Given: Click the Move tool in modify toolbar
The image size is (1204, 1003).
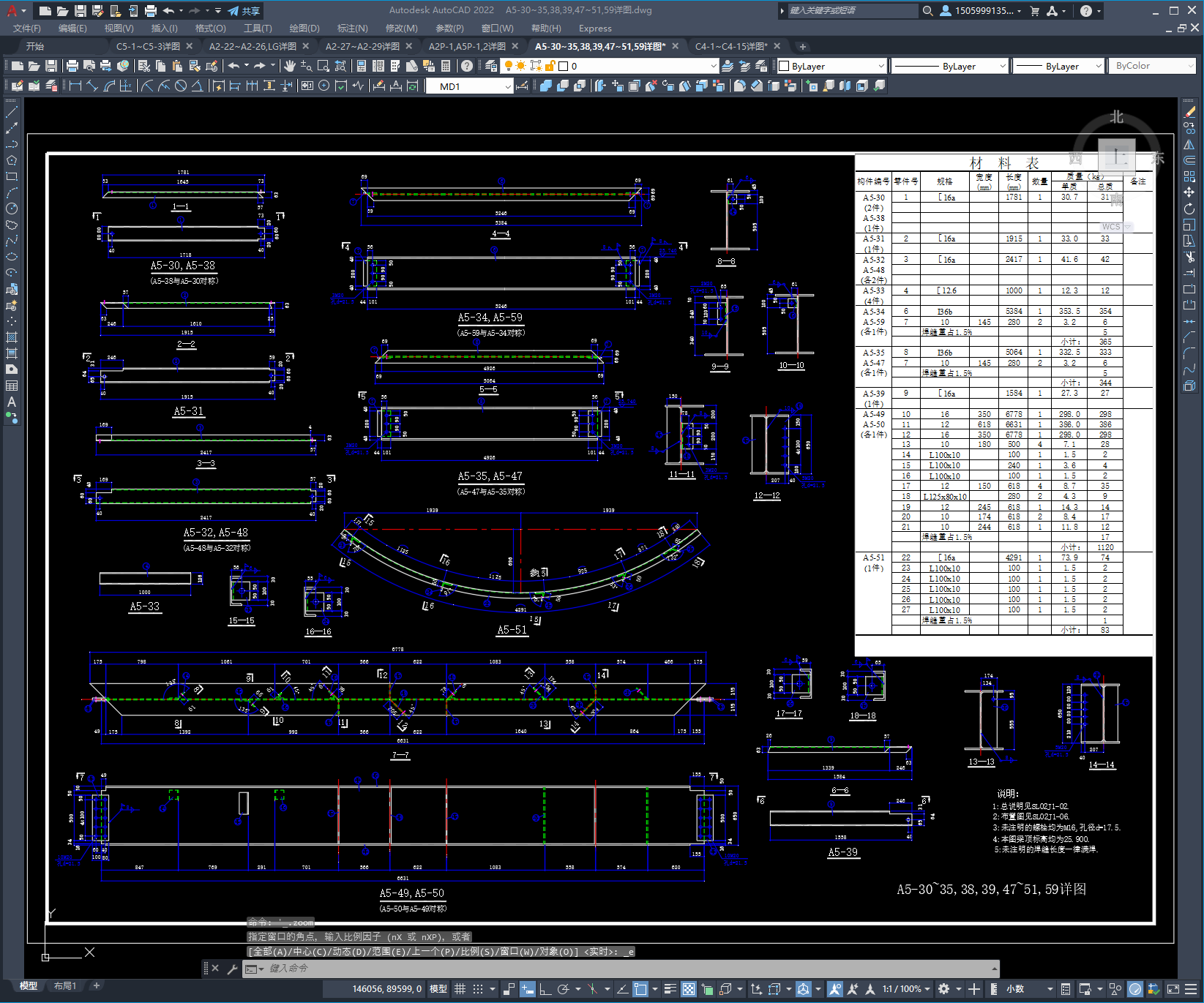Looking at the screenshot, I should (1189, 192).
